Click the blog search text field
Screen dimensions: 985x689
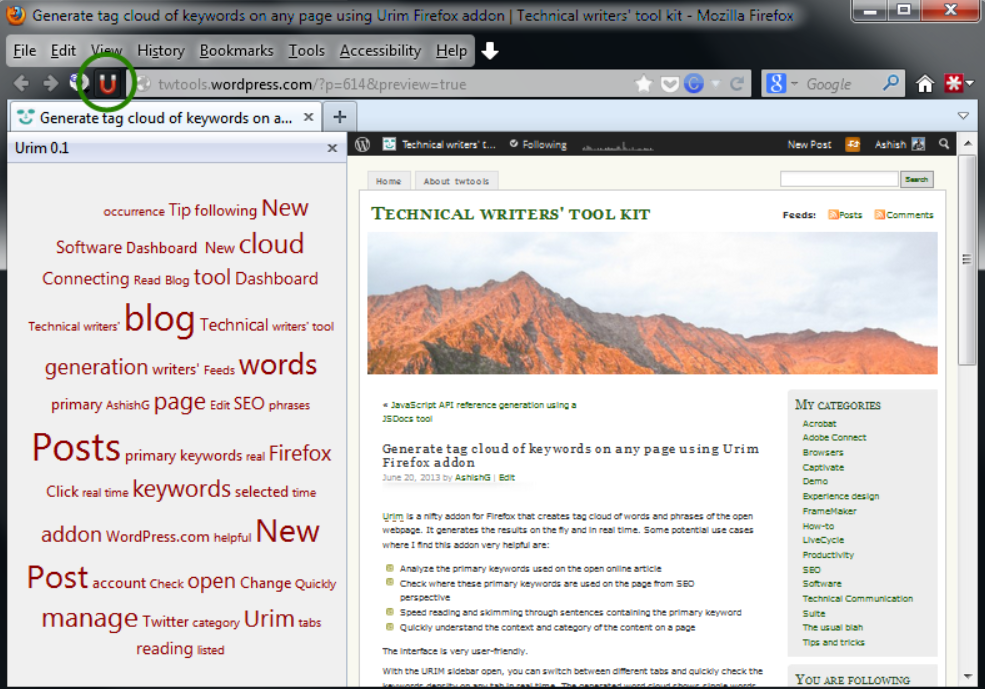pos(839,180)
